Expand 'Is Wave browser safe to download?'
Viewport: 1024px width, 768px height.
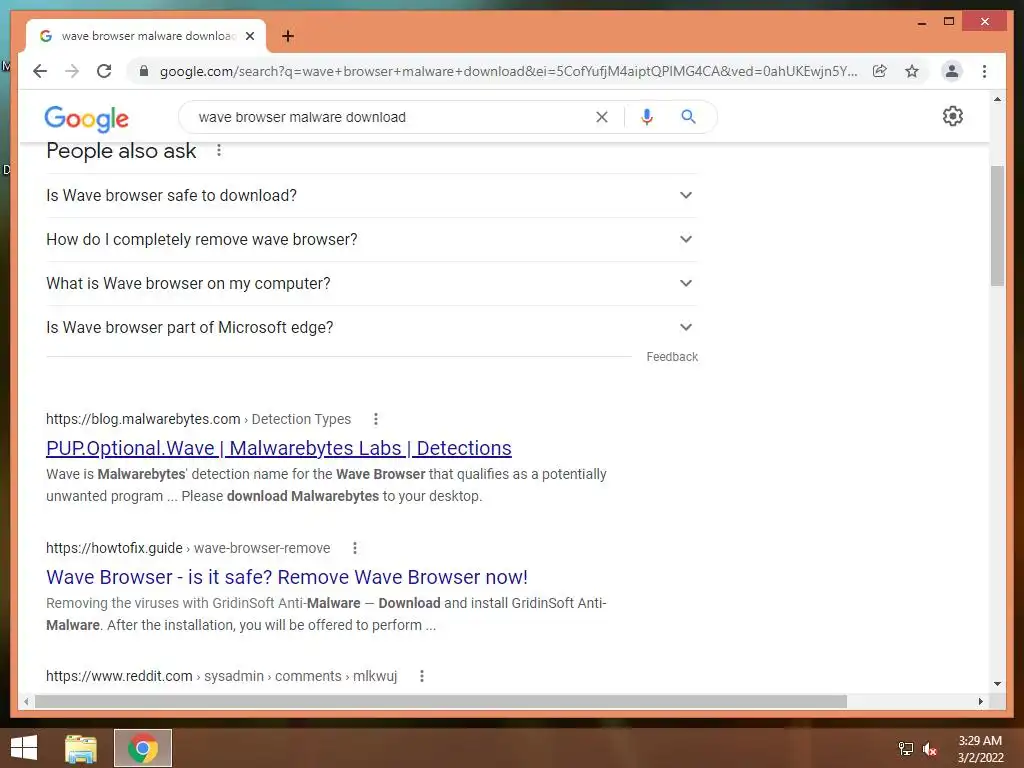(x=372, y=195)
